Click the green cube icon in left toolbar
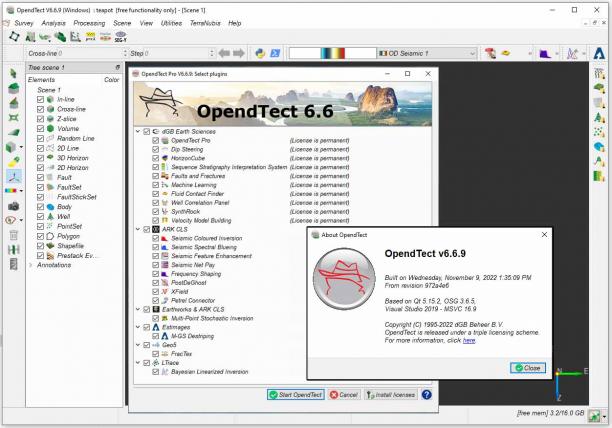Viewport: 612px width, 428px height. pos(11,147)
